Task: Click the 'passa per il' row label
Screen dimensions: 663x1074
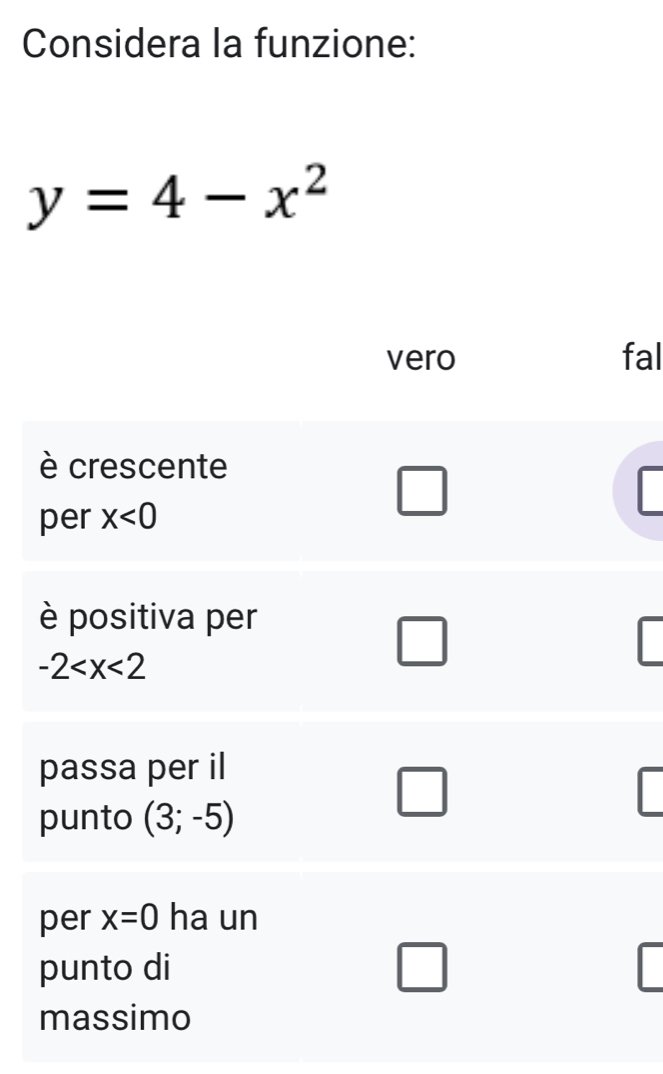Action: (x=134, y=767)
